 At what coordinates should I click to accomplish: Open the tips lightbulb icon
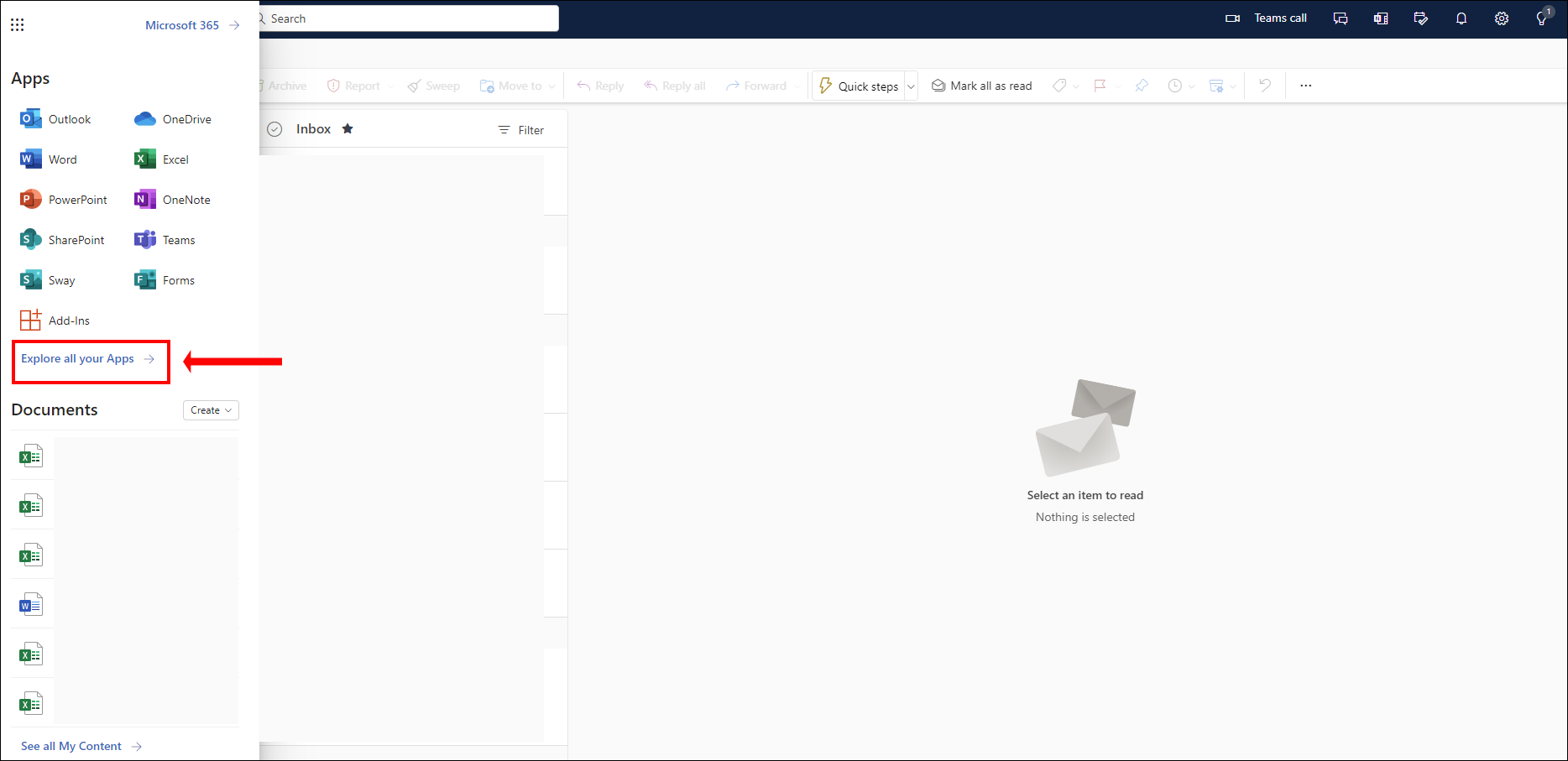coord(1542,18)
